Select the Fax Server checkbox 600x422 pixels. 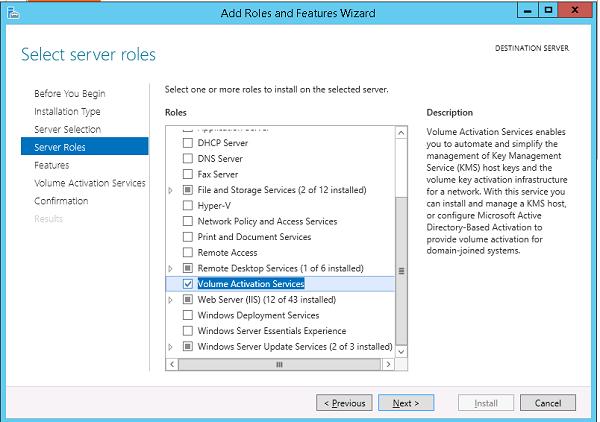pos(188,174)
